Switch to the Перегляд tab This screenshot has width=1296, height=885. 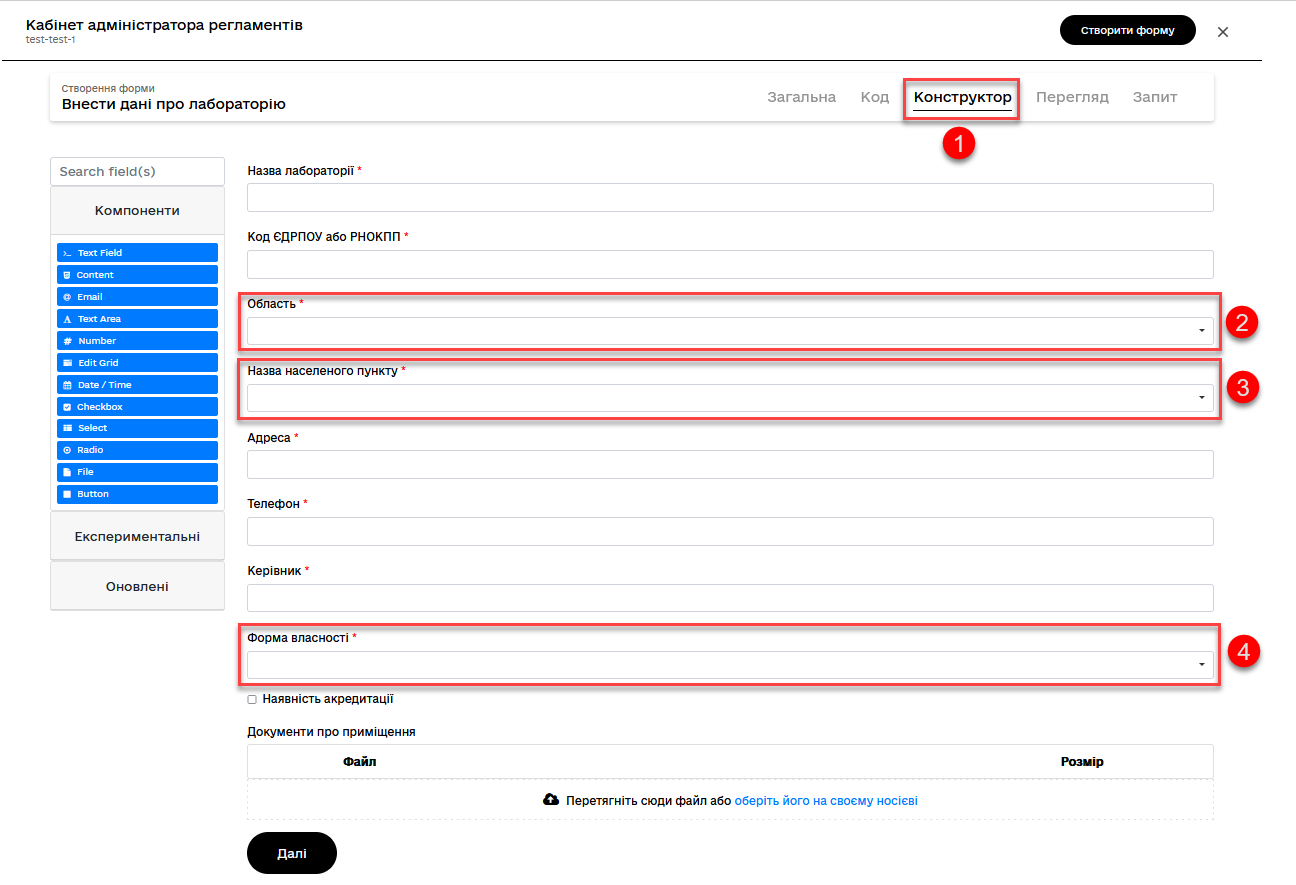1072,97
